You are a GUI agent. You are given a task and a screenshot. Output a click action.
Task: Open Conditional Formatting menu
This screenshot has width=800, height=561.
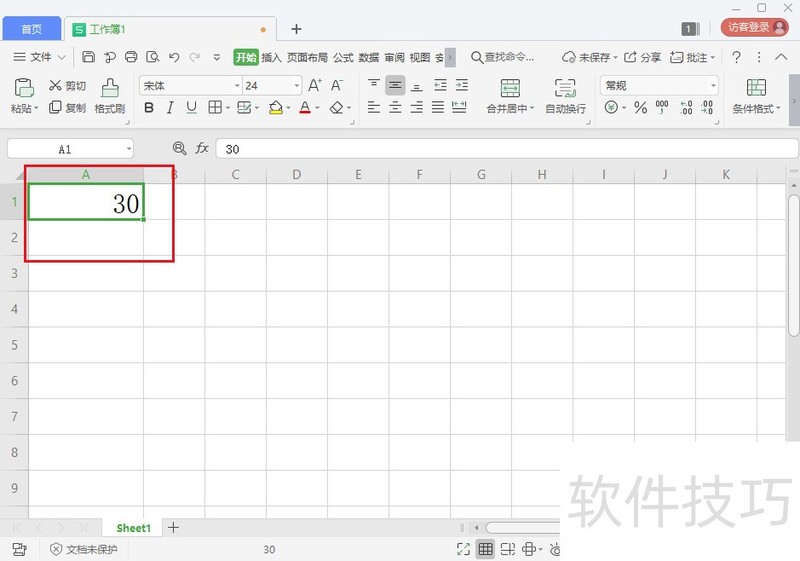756,96
